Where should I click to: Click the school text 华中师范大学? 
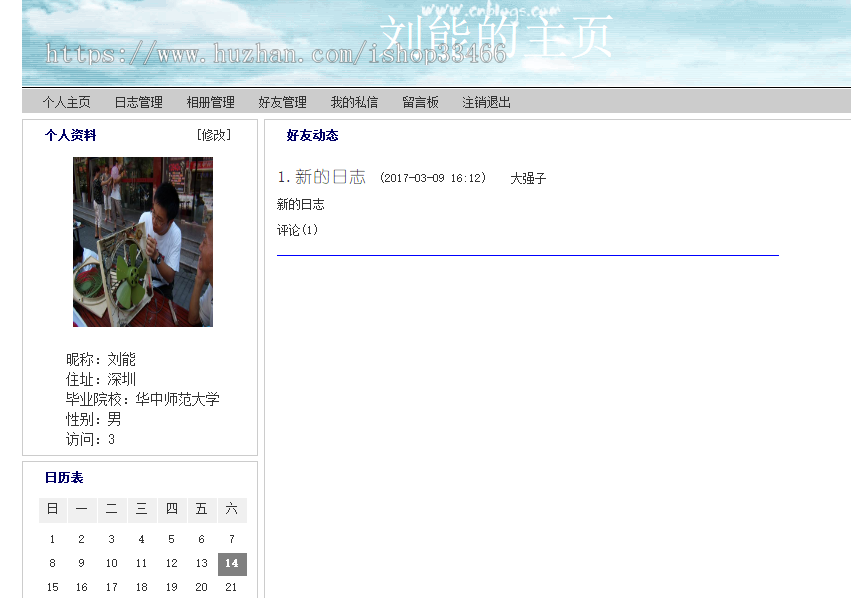tap(177, 399)
